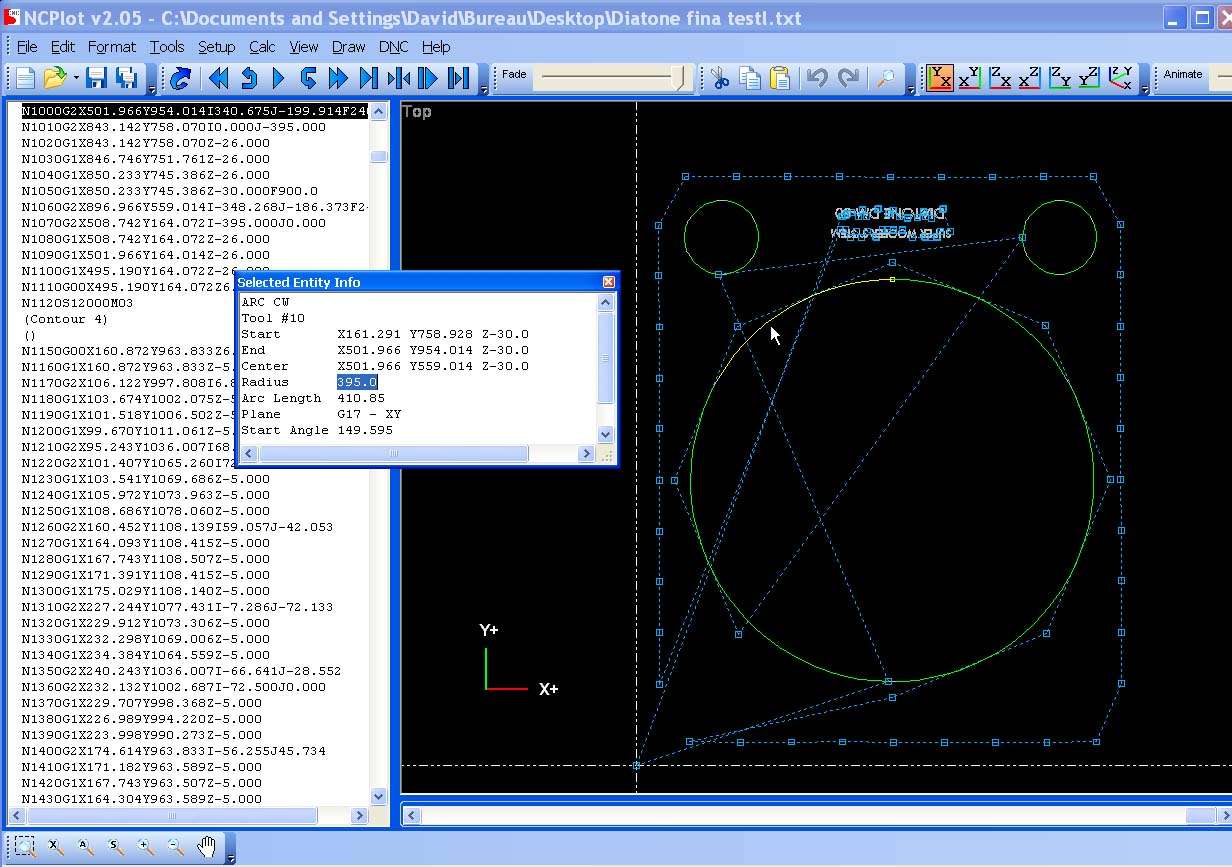Switch to the isometric XYZ view
Image resolution: width=1232 pixels, height=867 pixels.
(1121, 78)
